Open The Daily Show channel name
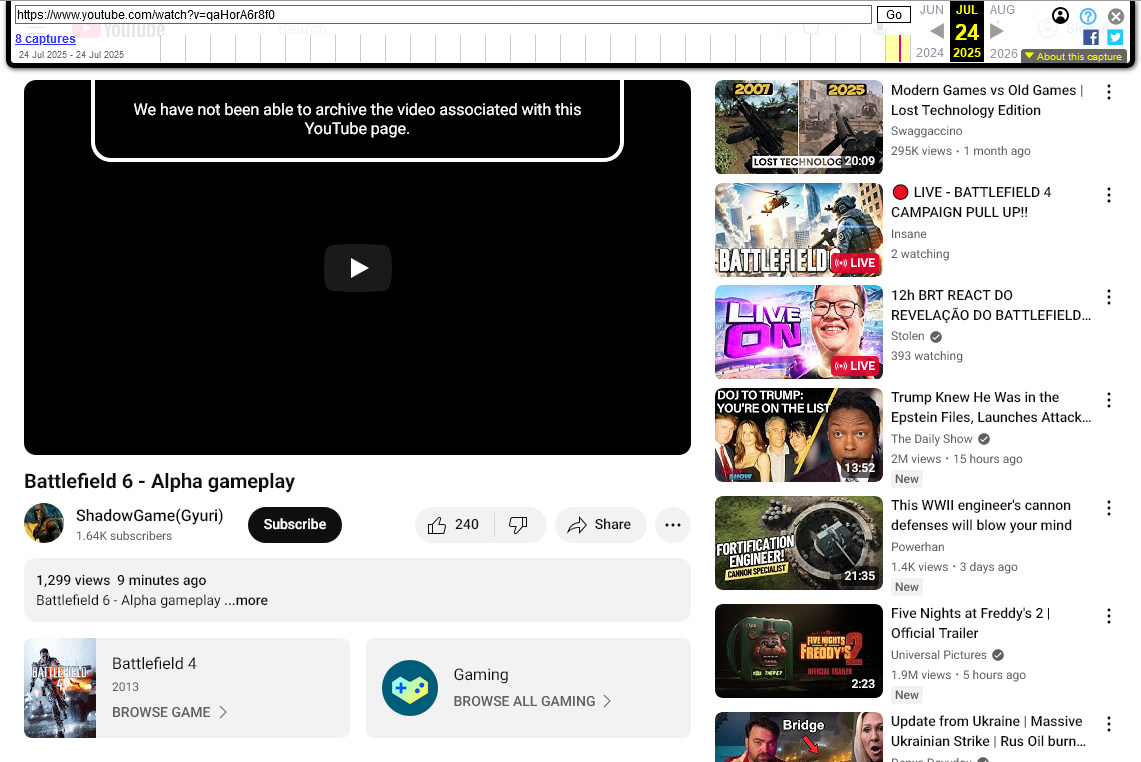The height and width of the screenshot is (762, 1141). [x=931, y=439]
